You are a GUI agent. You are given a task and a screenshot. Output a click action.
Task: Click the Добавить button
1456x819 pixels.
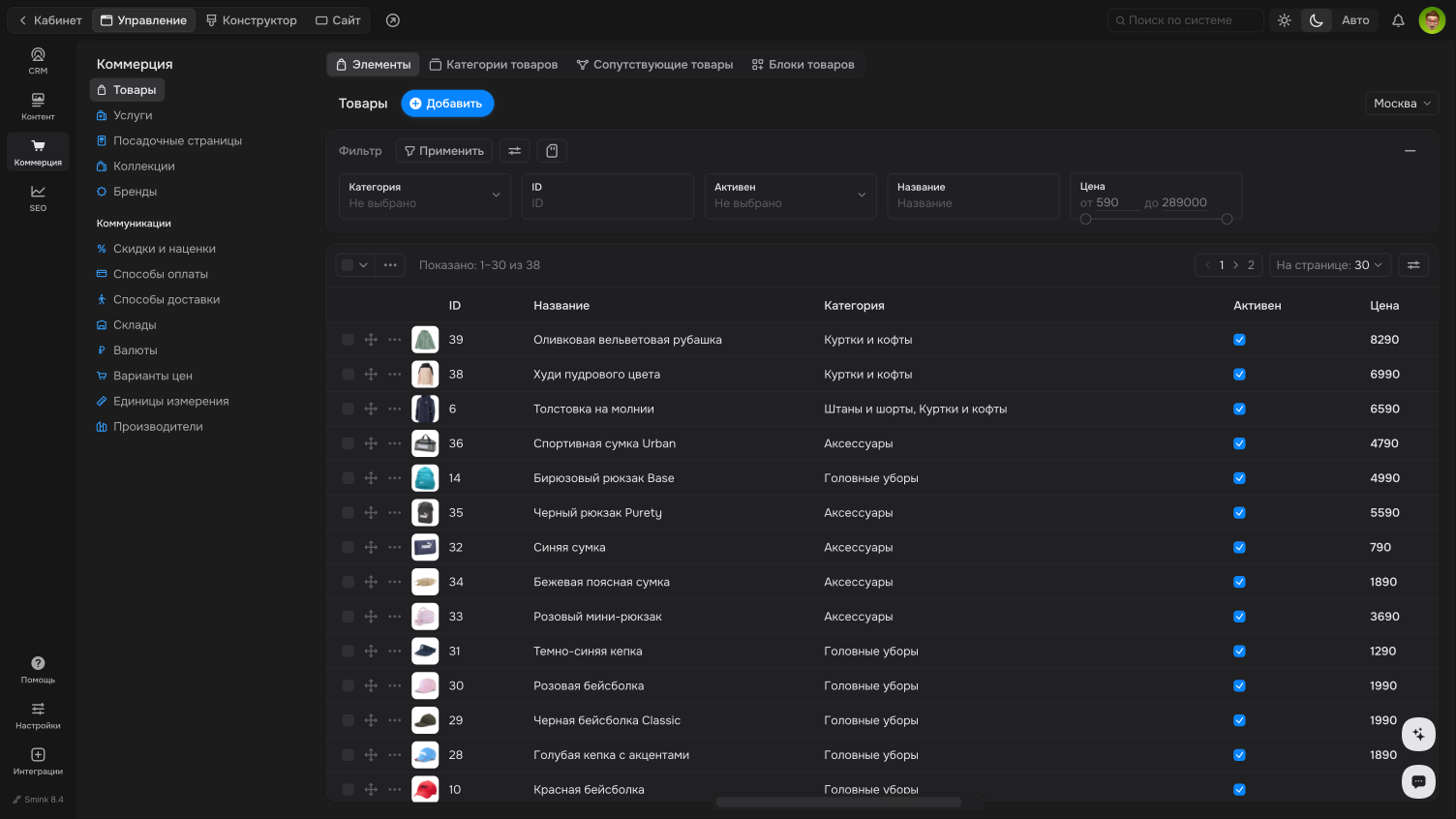[x=447, y=104]
